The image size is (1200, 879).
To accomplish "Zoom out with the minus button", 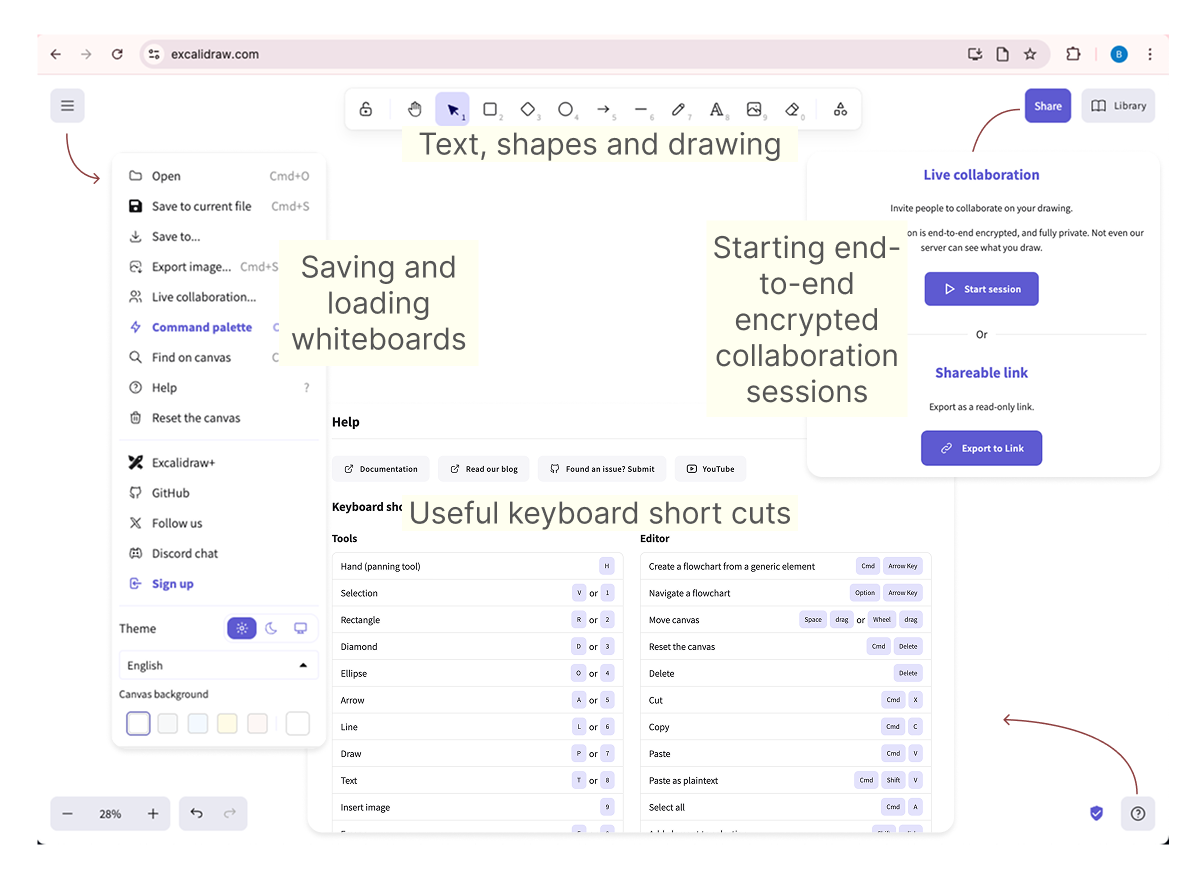I will coord(68,814).
